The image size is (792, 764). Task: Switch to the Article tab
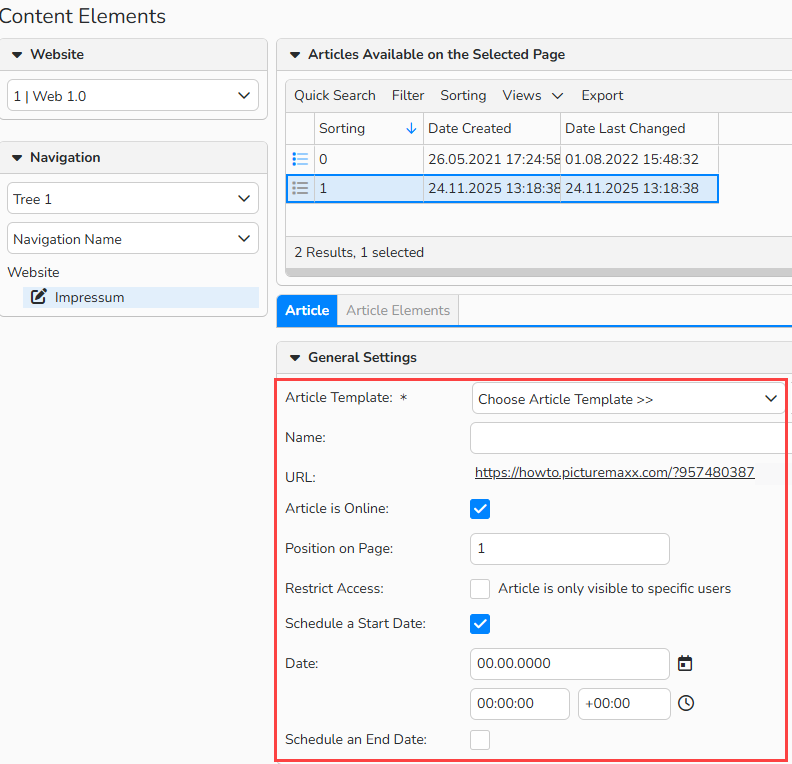click(x=307, y=310)
